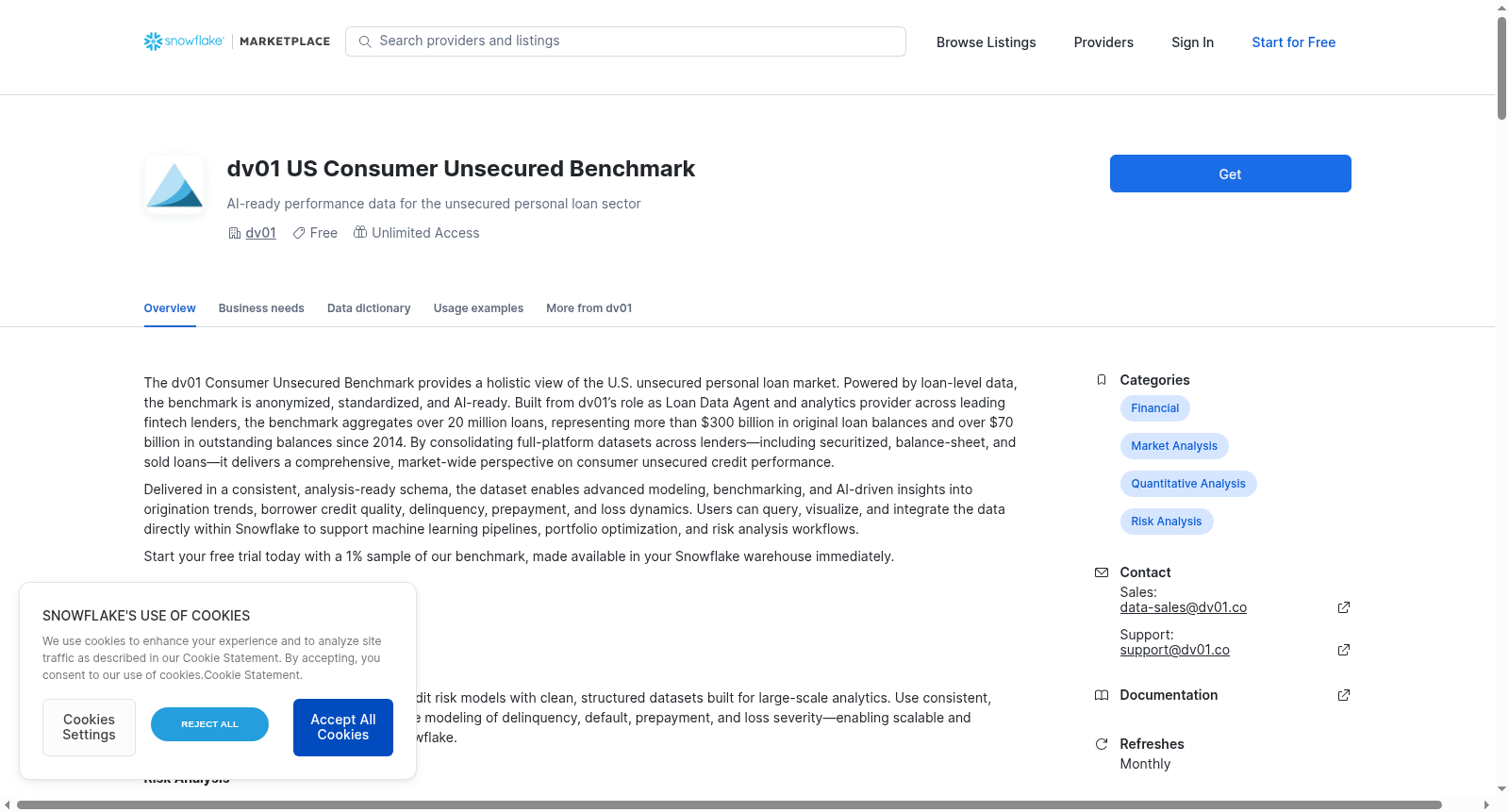Click the price tag icon beside Free
Screen dimensions: 1509x812
299,233
